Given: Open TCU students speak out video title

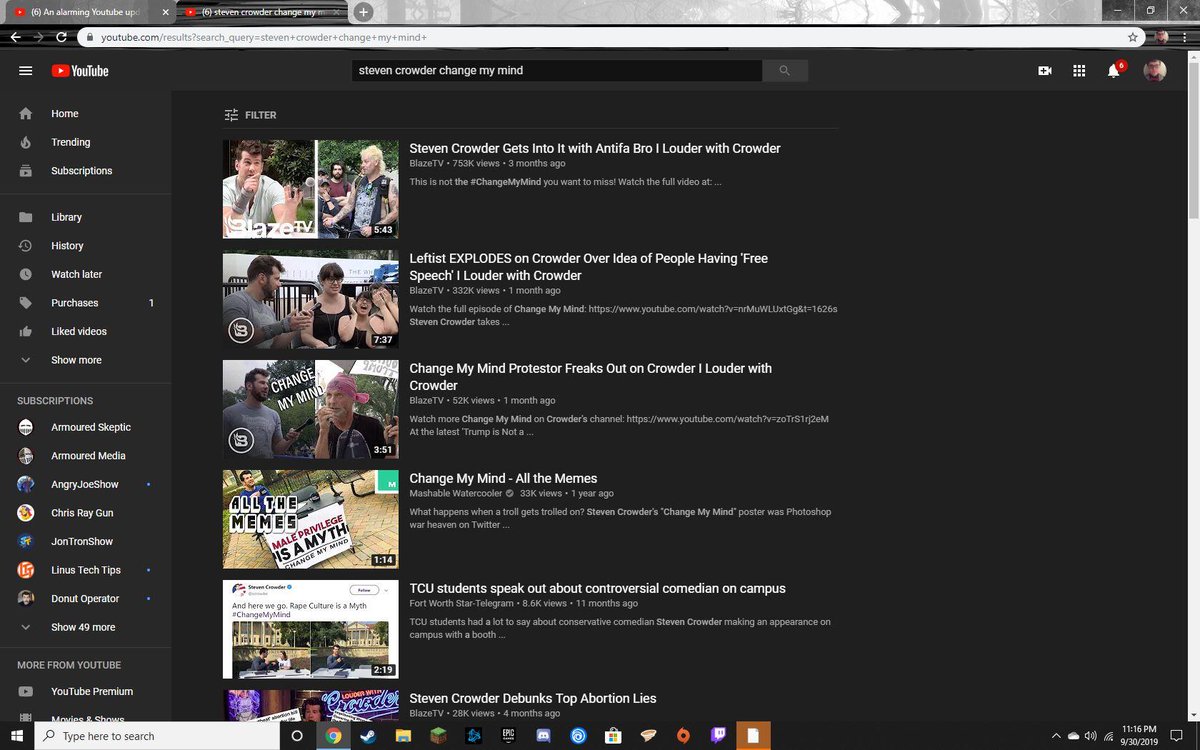Looking at the screenshot, I should coord(597,588).
